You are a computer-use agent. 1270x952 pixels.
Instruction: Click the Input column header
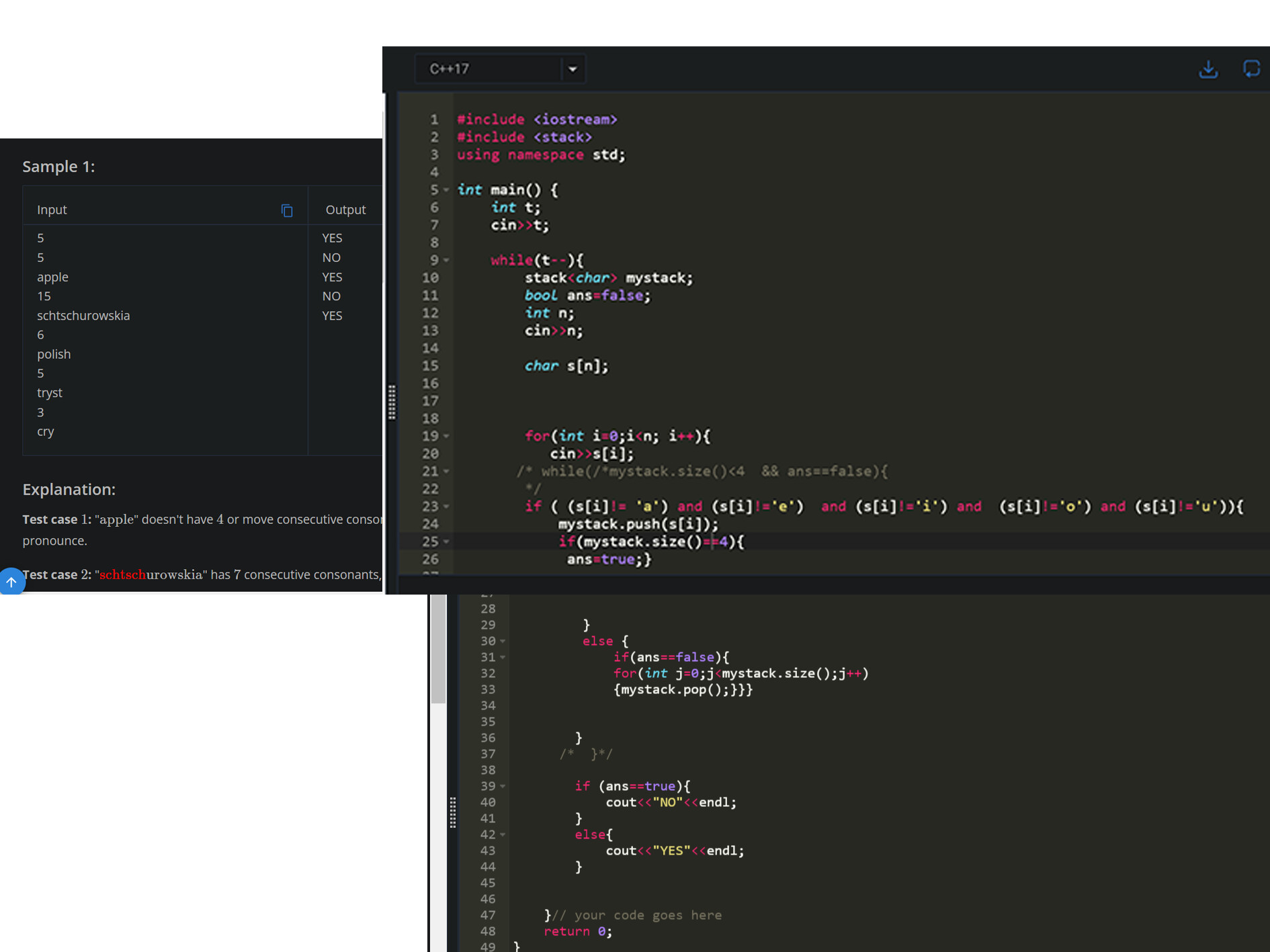tap(52, 210)
